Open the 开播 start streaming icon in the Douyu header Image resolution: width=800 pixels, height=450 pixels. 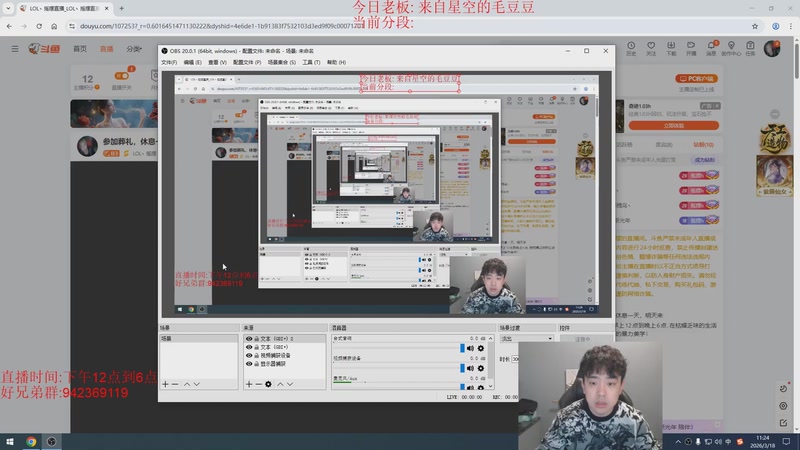[691, 48]
